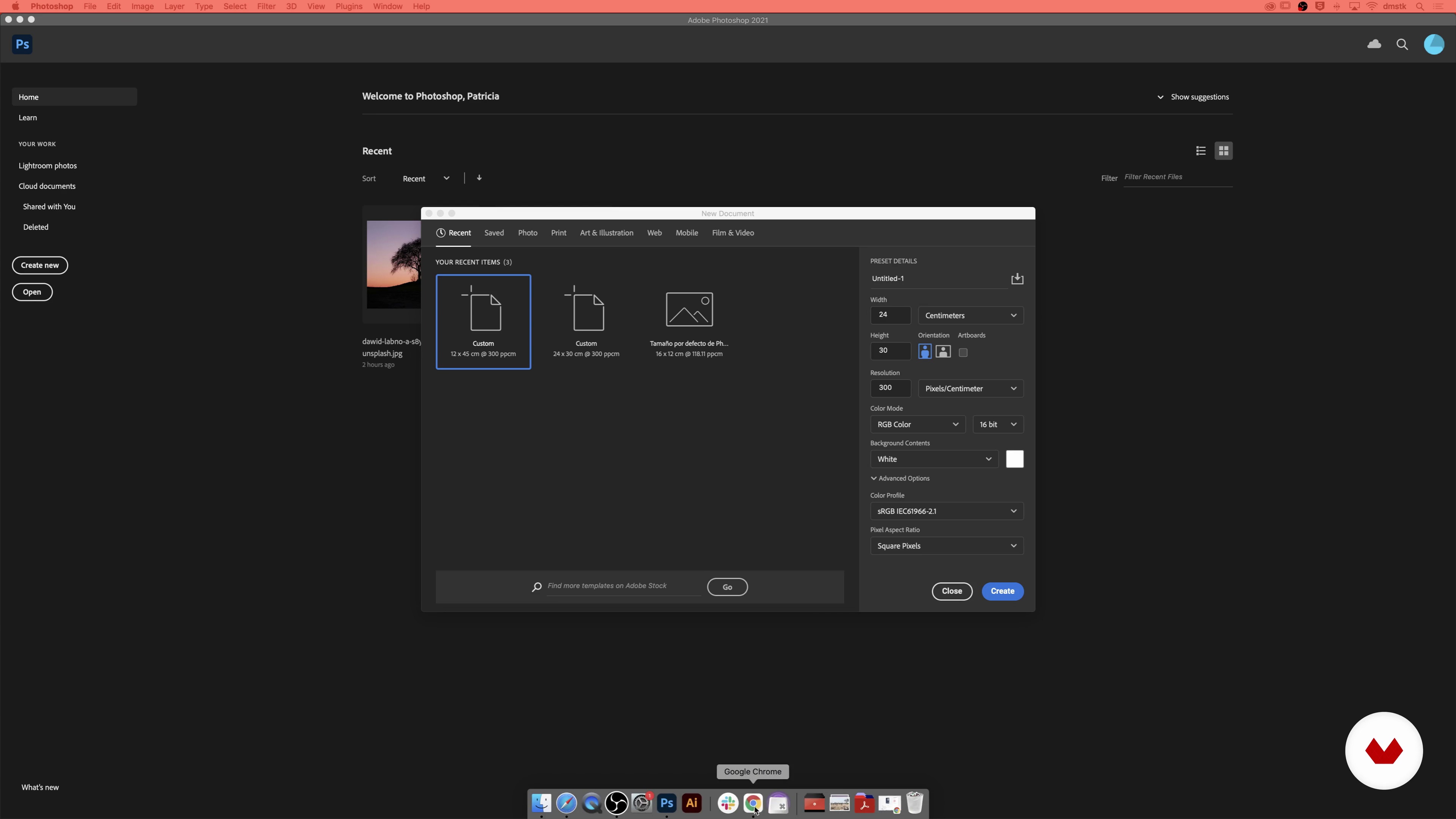Viewport: 1456px width, 819px height.
Task: Open OBS Studio from the Dock
Action: [617, 803]
